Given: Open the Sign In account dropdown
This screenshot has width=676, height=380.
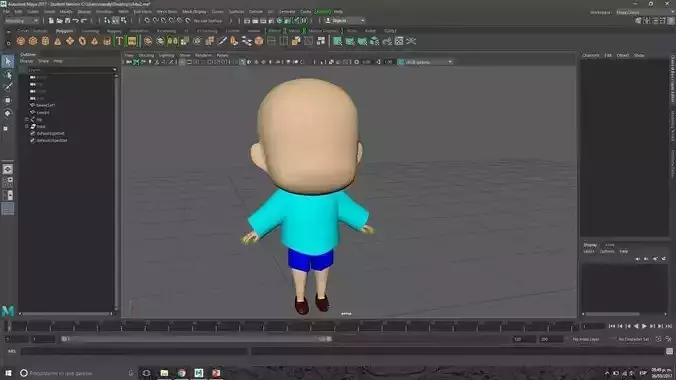Looking at the screenshot, I should tap(344, 21).
